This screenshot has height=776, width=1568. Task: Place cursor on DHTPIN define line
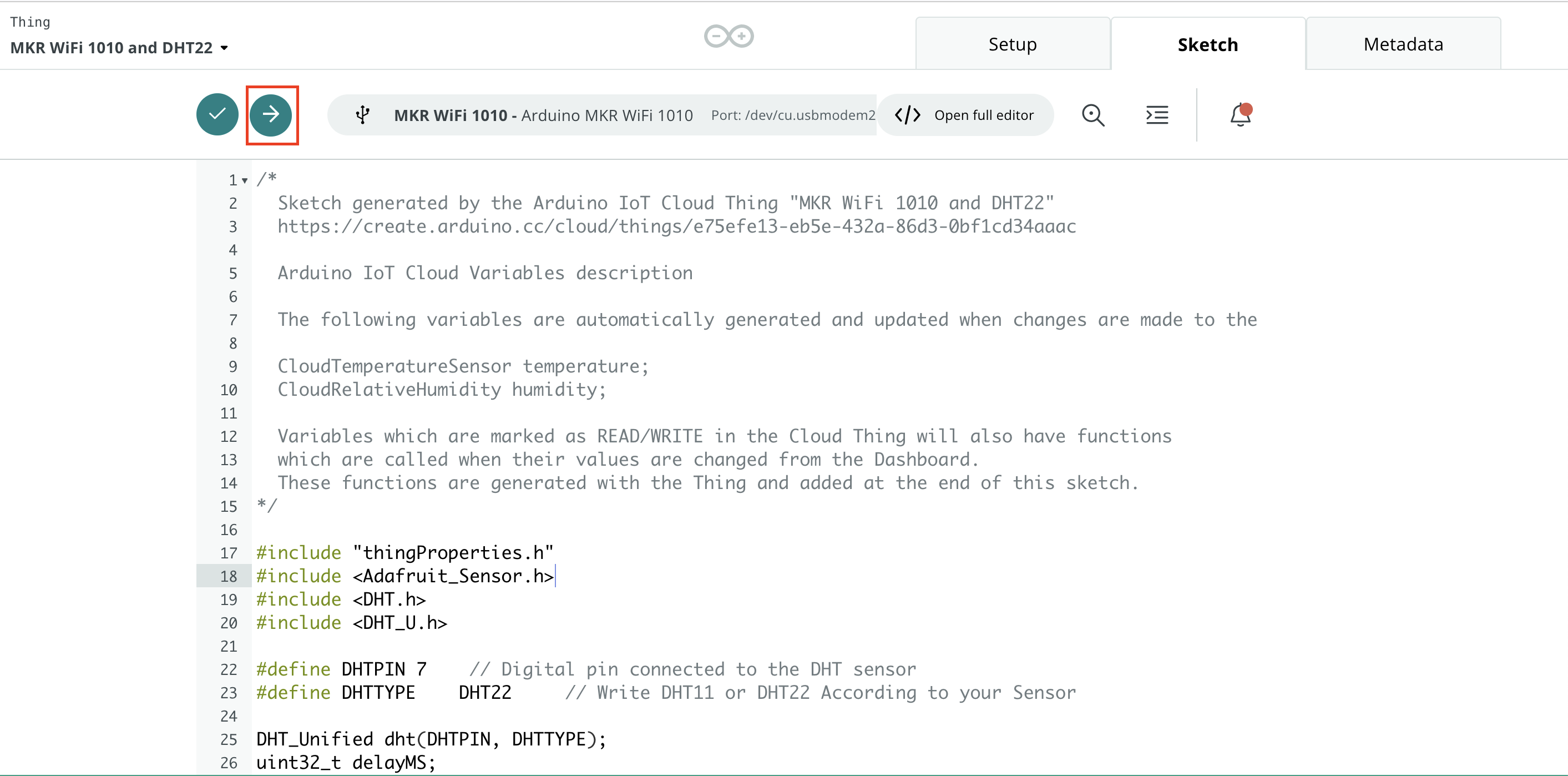[372, 669]
